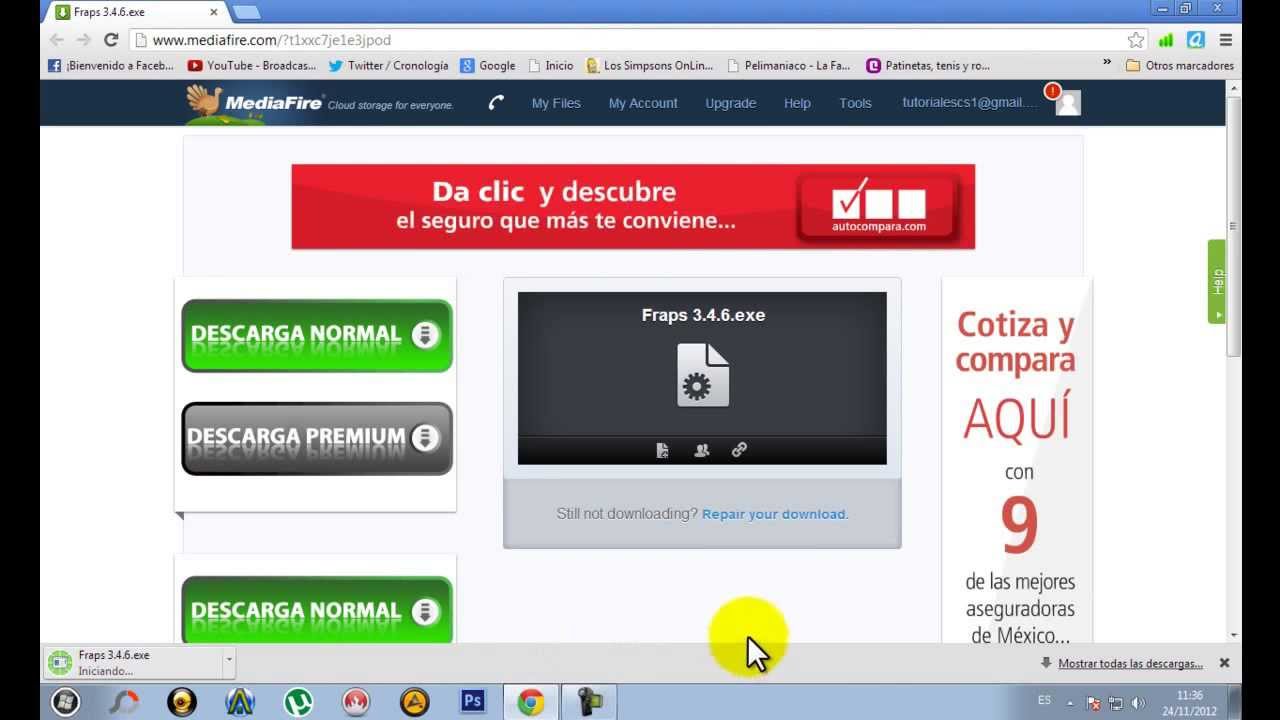Click the lower DESCARGA NORMAL button
Image resolution: width=1280 pixels, height=720 pixels.
(317, 609)
